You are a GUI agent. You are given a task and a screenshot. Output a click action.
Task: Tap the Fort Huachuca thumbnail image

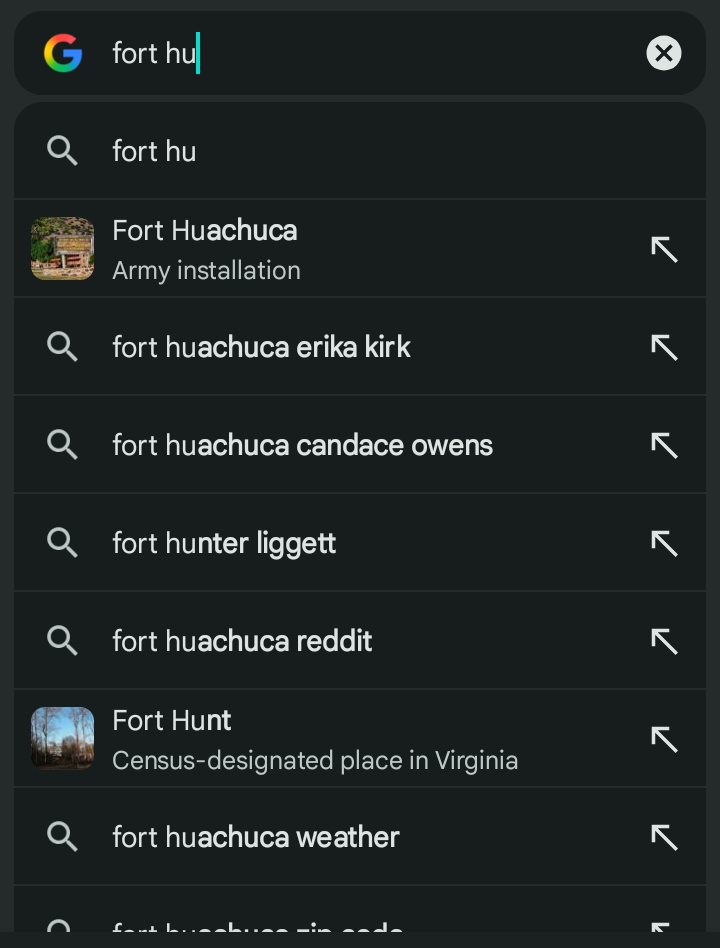coord(62,249)
